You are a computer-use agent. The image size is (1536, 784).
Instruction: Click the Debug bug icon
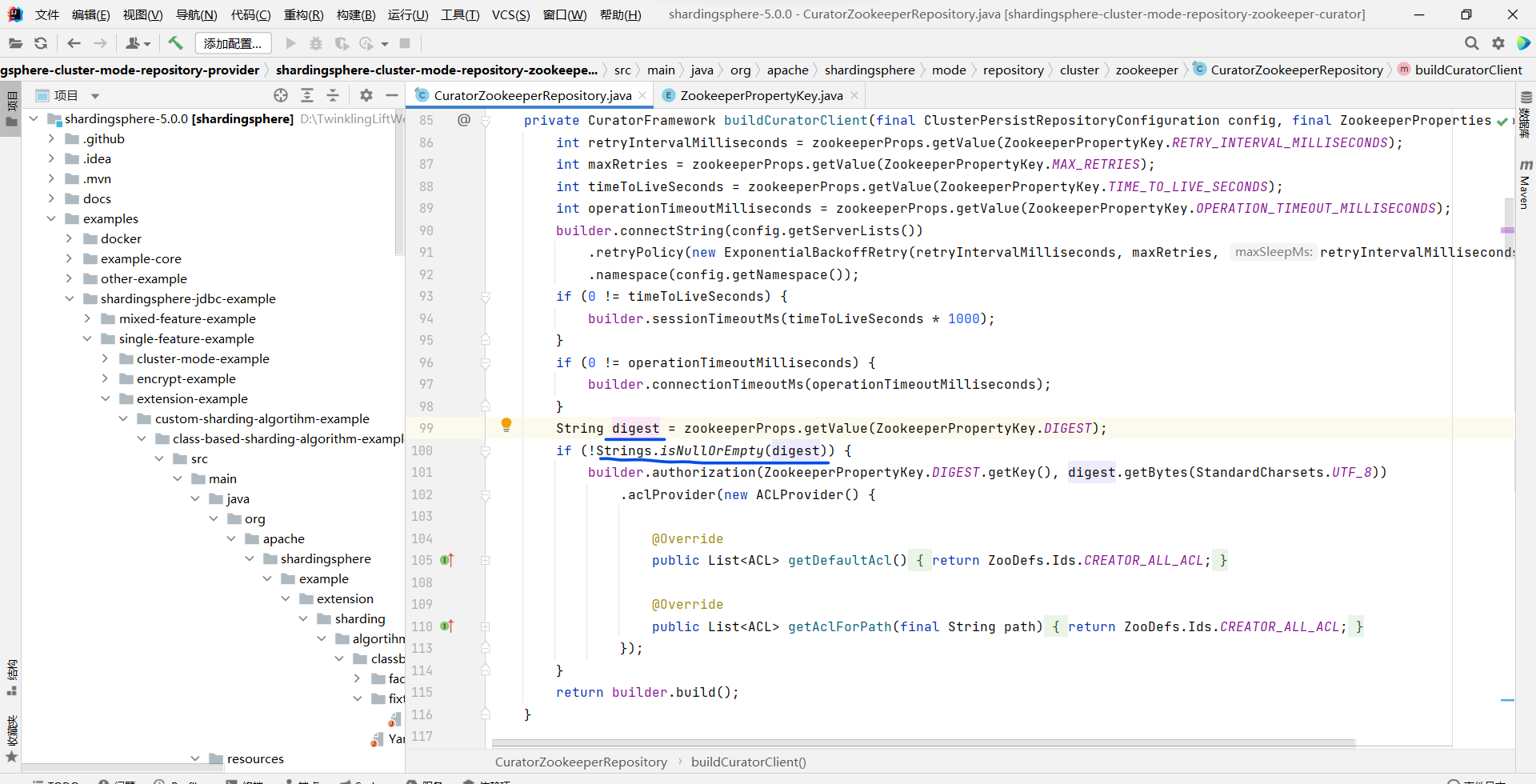coord(316,43)
